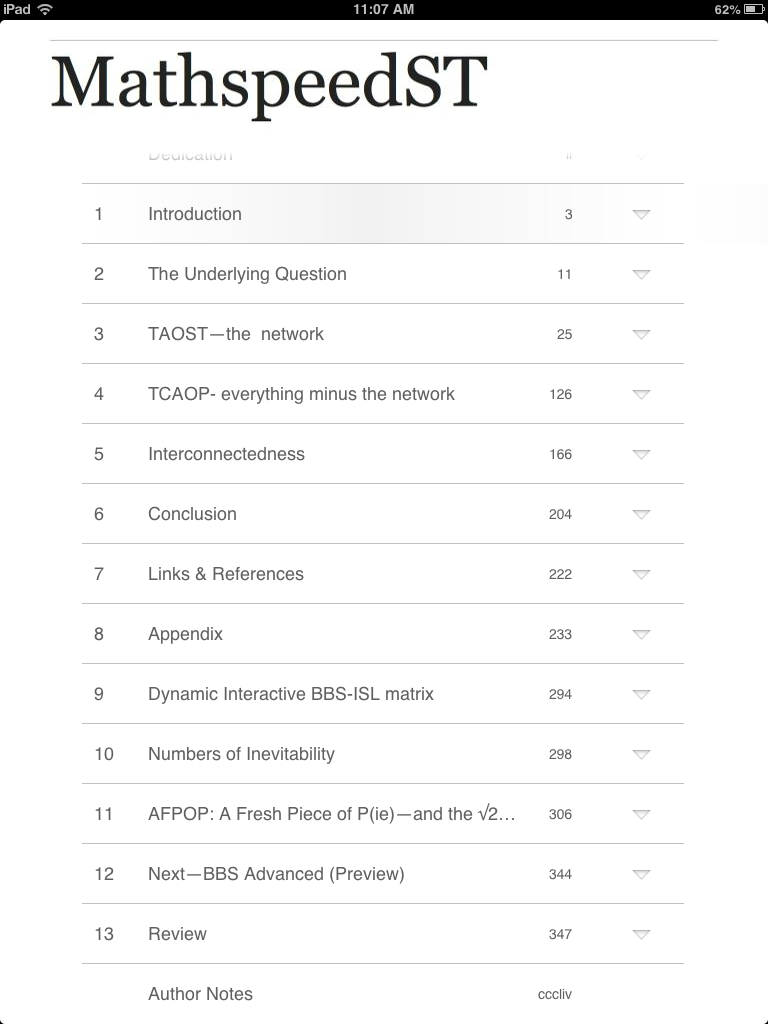
Task: Select the Conclusion chapter title
Action: pos(192,514)
